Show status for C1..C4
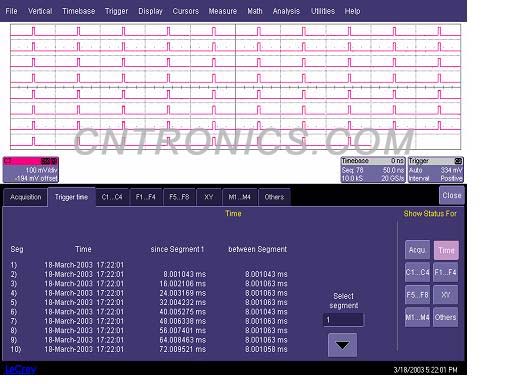512x384 pixels. [417, 272]
